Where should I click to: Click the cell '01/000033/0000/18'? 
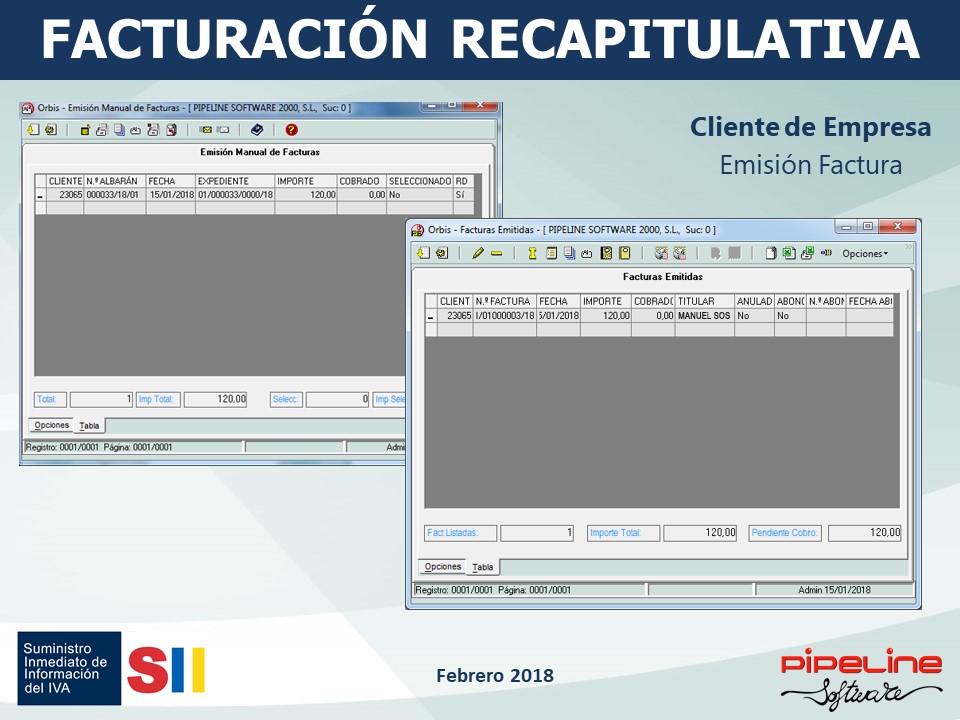pos(235,195)
